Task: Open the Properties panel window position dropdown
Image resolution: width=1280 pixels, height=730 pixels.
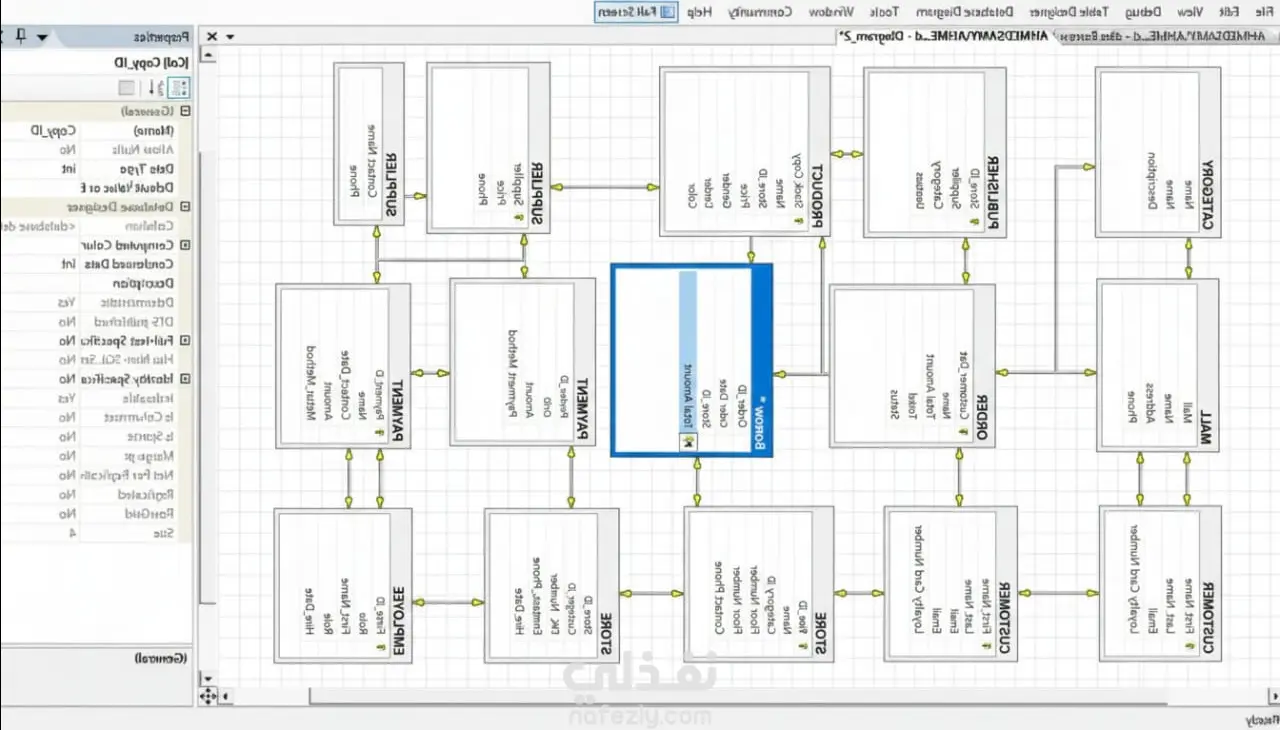Action: [43, 37]
